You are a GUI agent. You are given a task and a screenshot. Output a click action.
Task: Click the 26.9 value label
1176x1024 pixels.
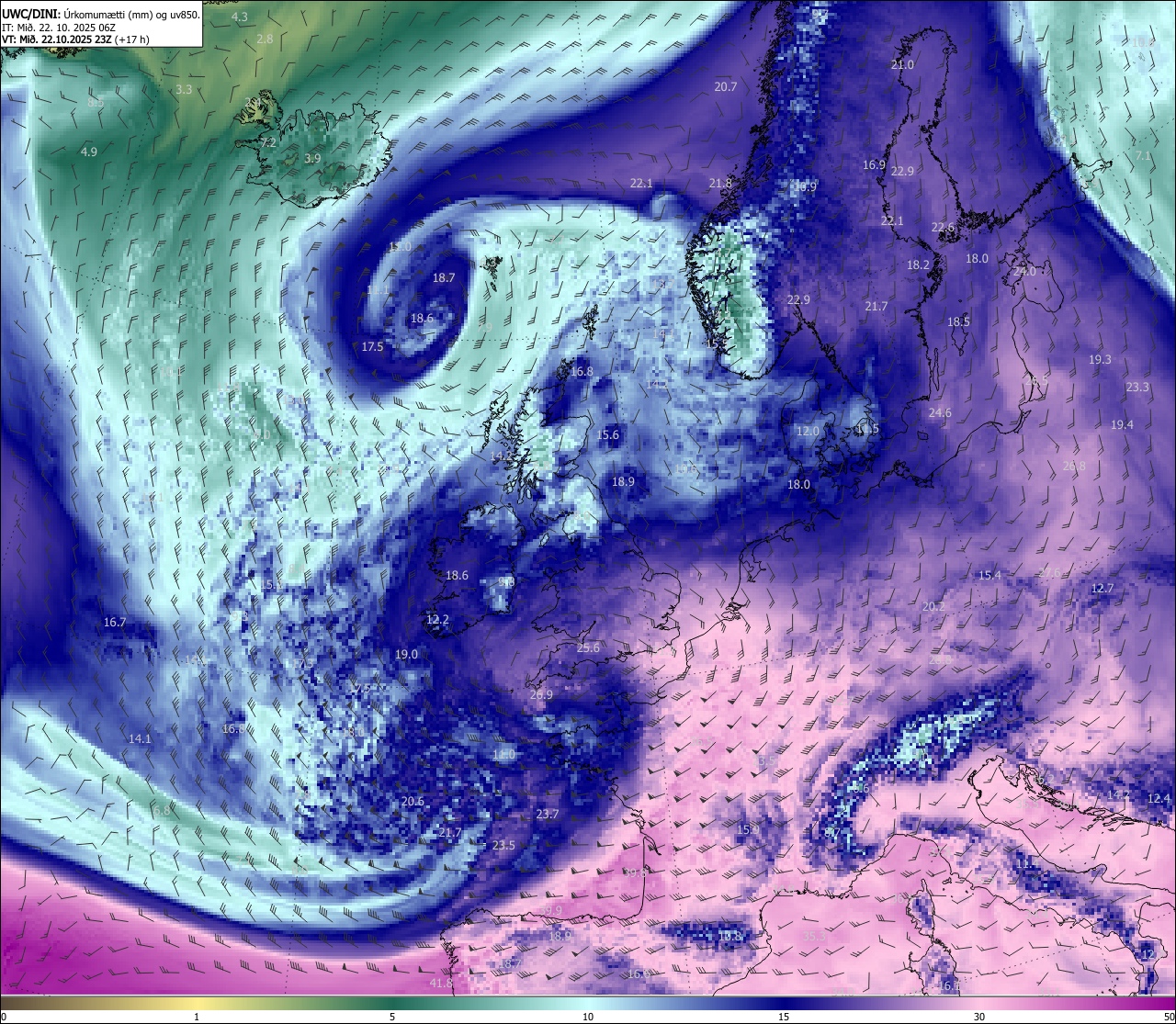pos(542,694)
